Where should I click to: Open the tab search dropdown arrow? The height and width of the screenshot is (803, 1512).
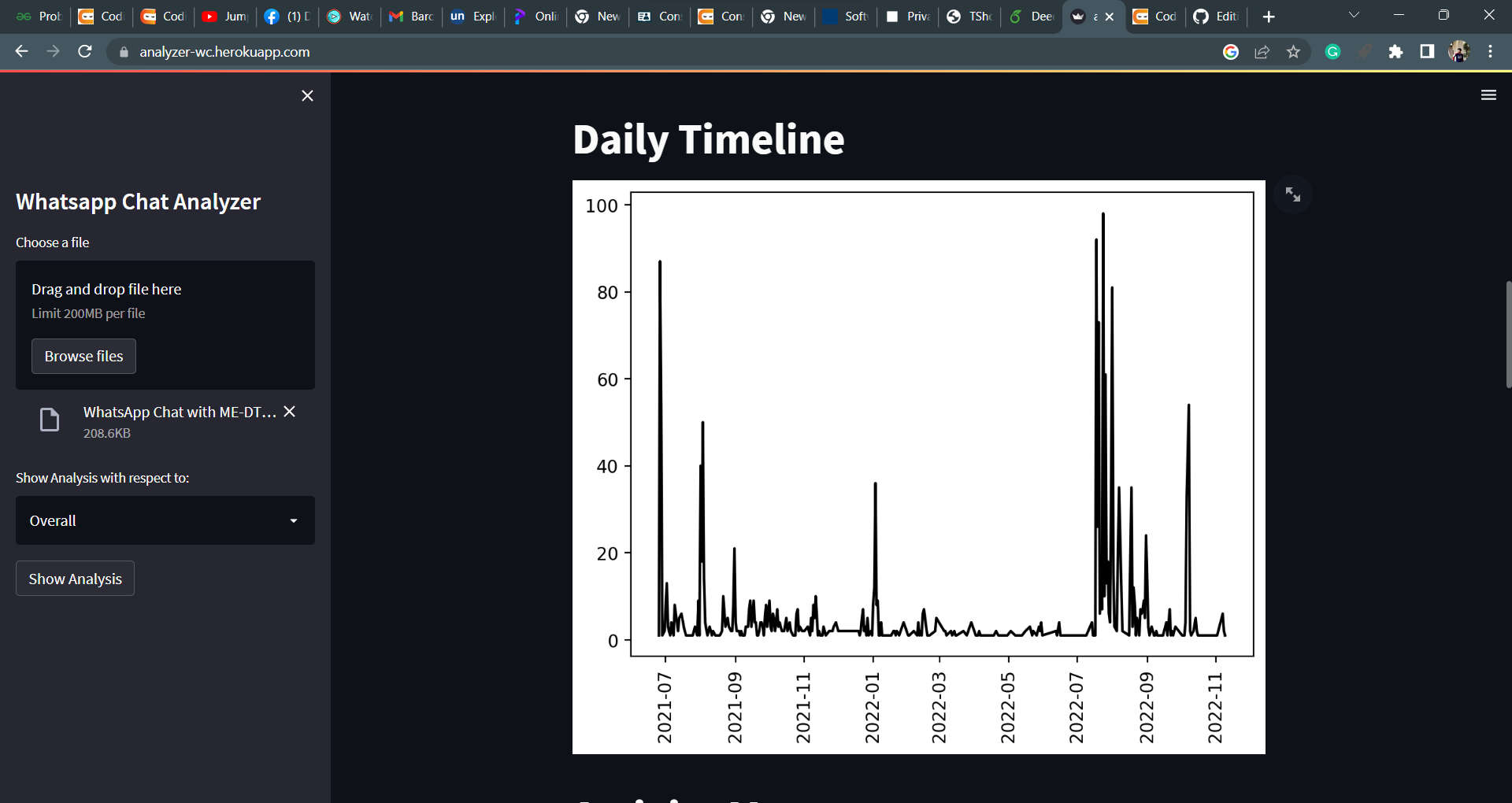(x=1354, y=15)
